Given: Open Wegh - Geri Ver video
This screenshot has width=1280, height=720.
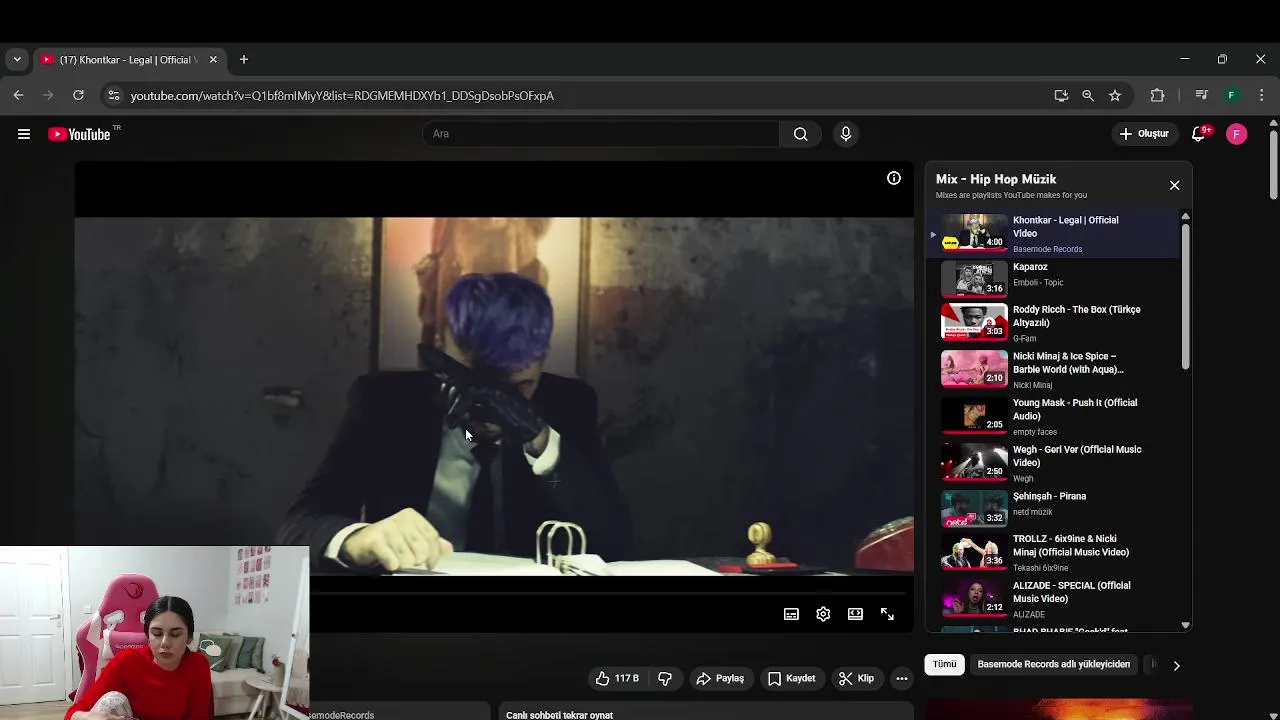Looking at the screenshot, I should tap(1053, 463).
